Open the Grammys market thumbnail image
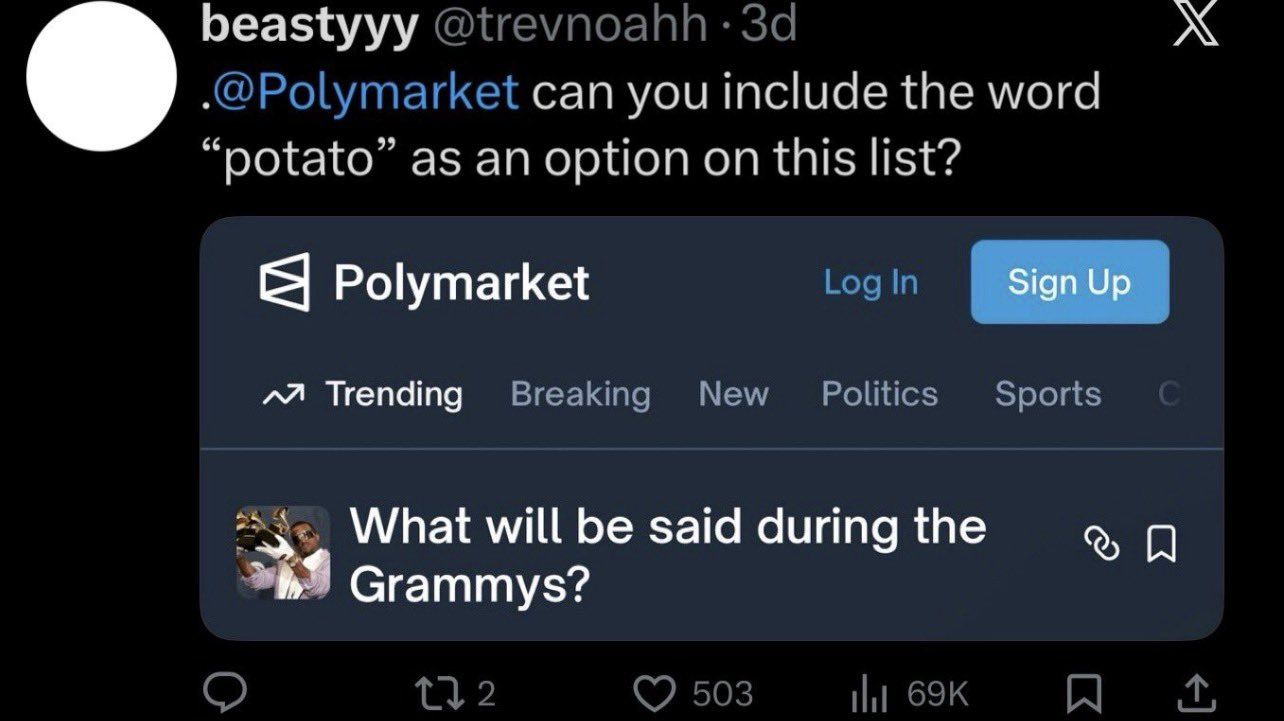This screenshot has height=721, width=1284. [x=283, y=553]
